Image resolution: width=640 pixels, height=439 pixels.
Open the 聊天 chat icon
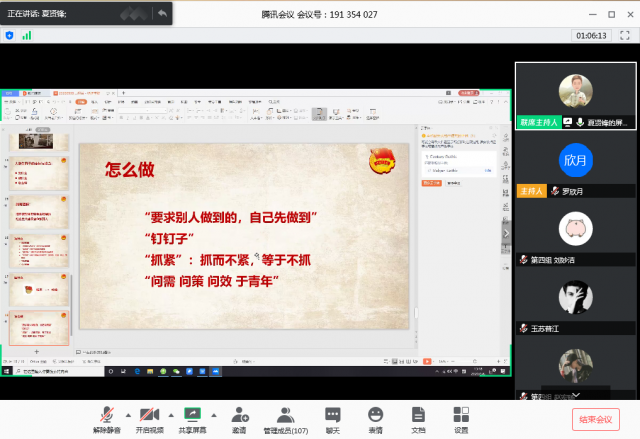(333, 415)
